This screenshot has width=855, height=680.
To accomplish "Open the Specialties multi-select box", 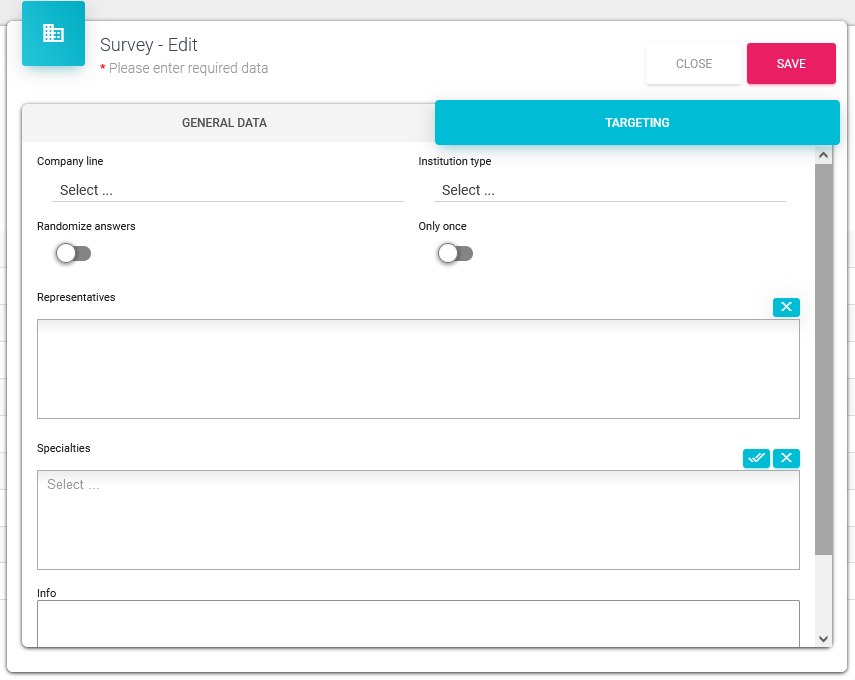I will point(418,519).
